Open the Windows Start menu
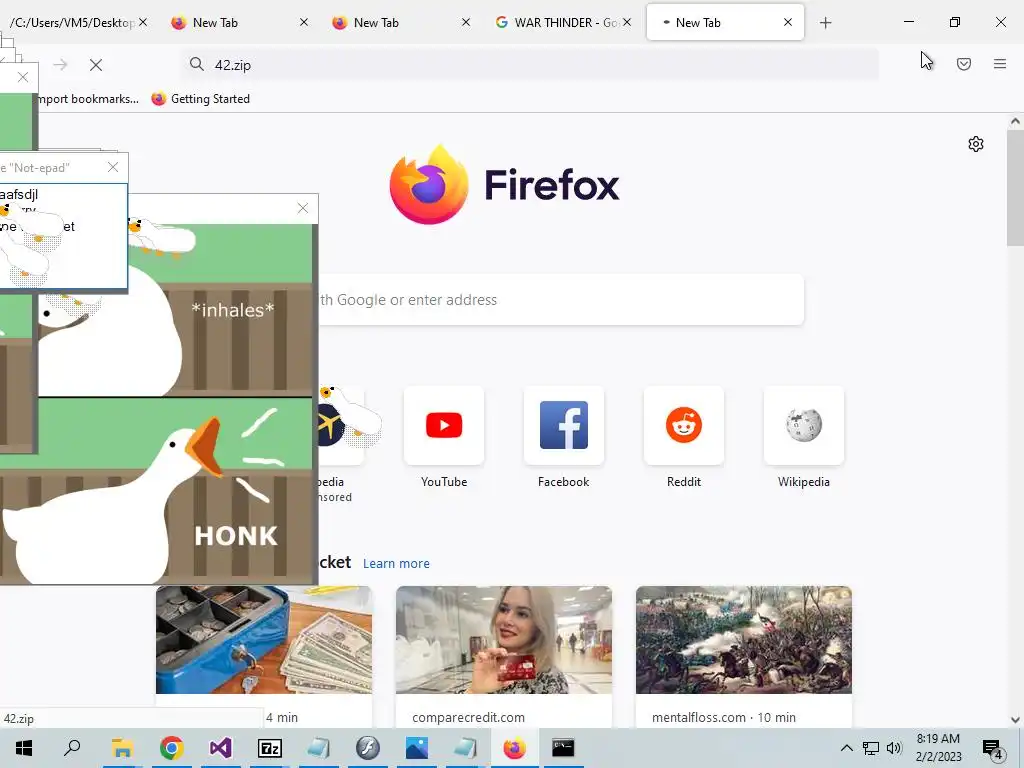The image size is (1024, 768). [24, 748]
